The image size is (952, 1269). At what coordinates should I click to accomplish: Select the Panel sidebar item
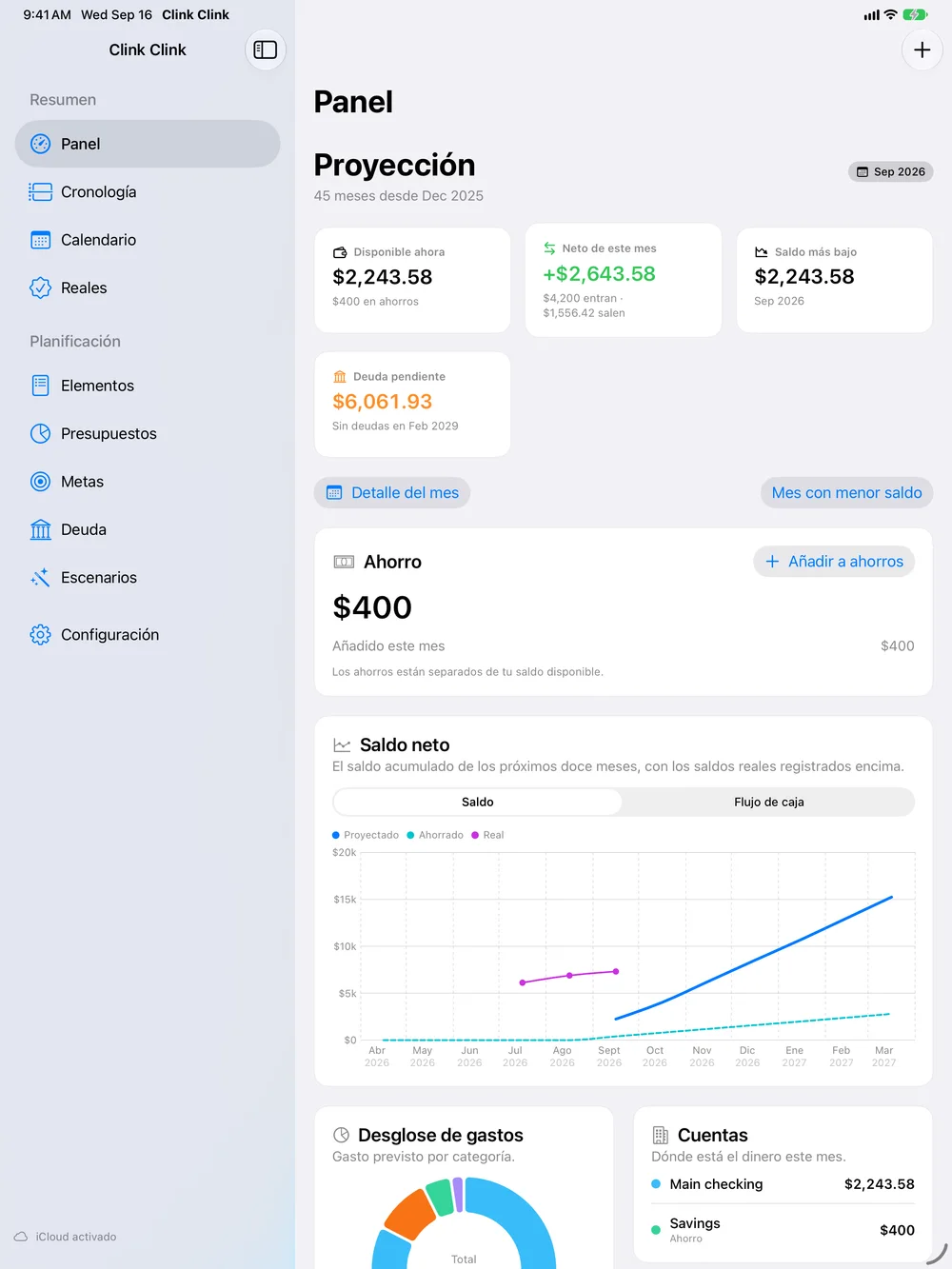[148, 144]
